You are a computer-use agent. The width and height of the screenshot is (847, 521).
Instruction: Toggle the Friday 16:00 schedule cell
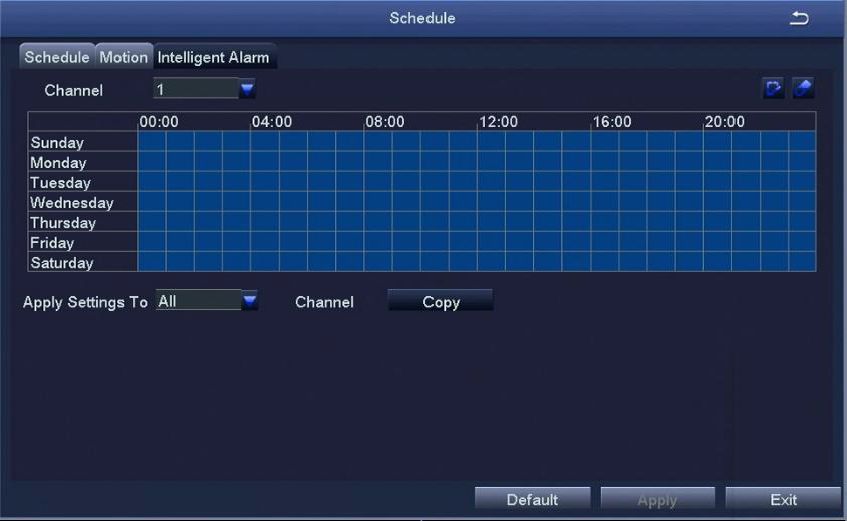click(x=604, y=242)
